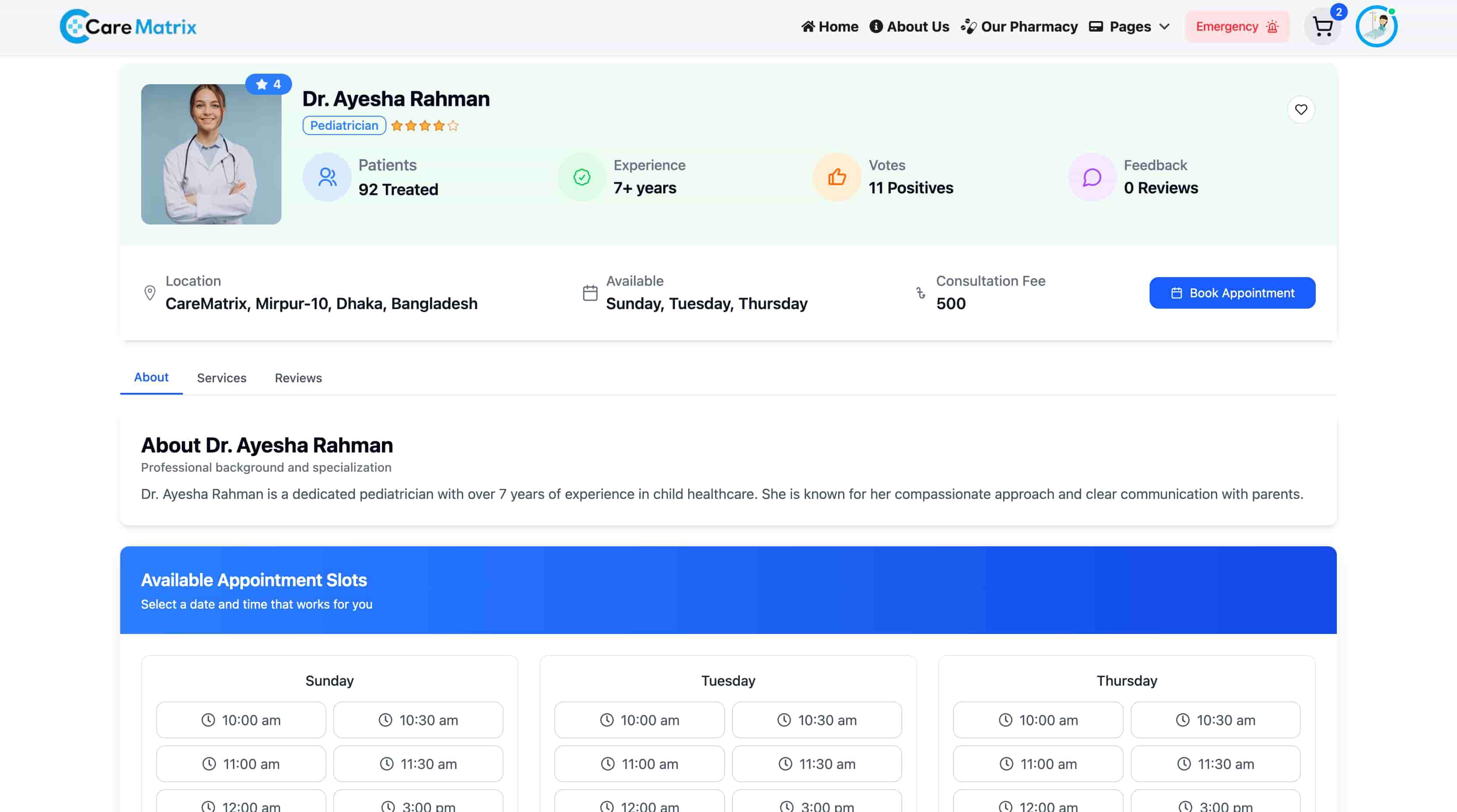Click the location pin icon

pos(150,292)
